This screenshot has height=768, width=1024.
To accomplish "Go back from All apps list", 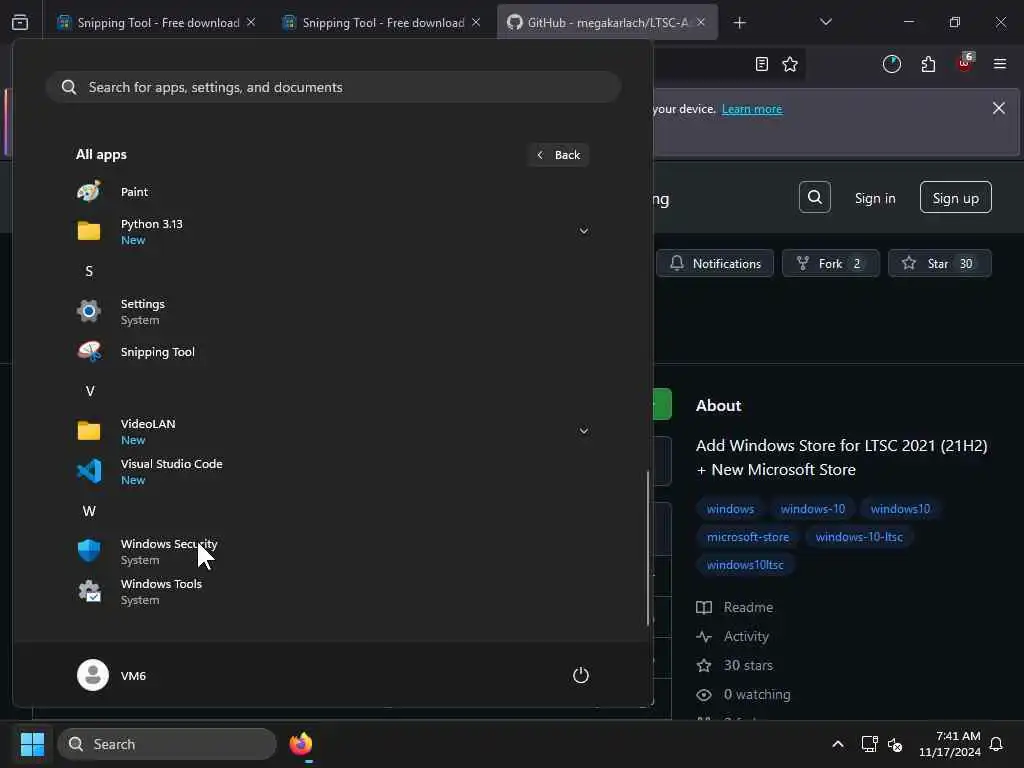I will click(x=559, y=155).
